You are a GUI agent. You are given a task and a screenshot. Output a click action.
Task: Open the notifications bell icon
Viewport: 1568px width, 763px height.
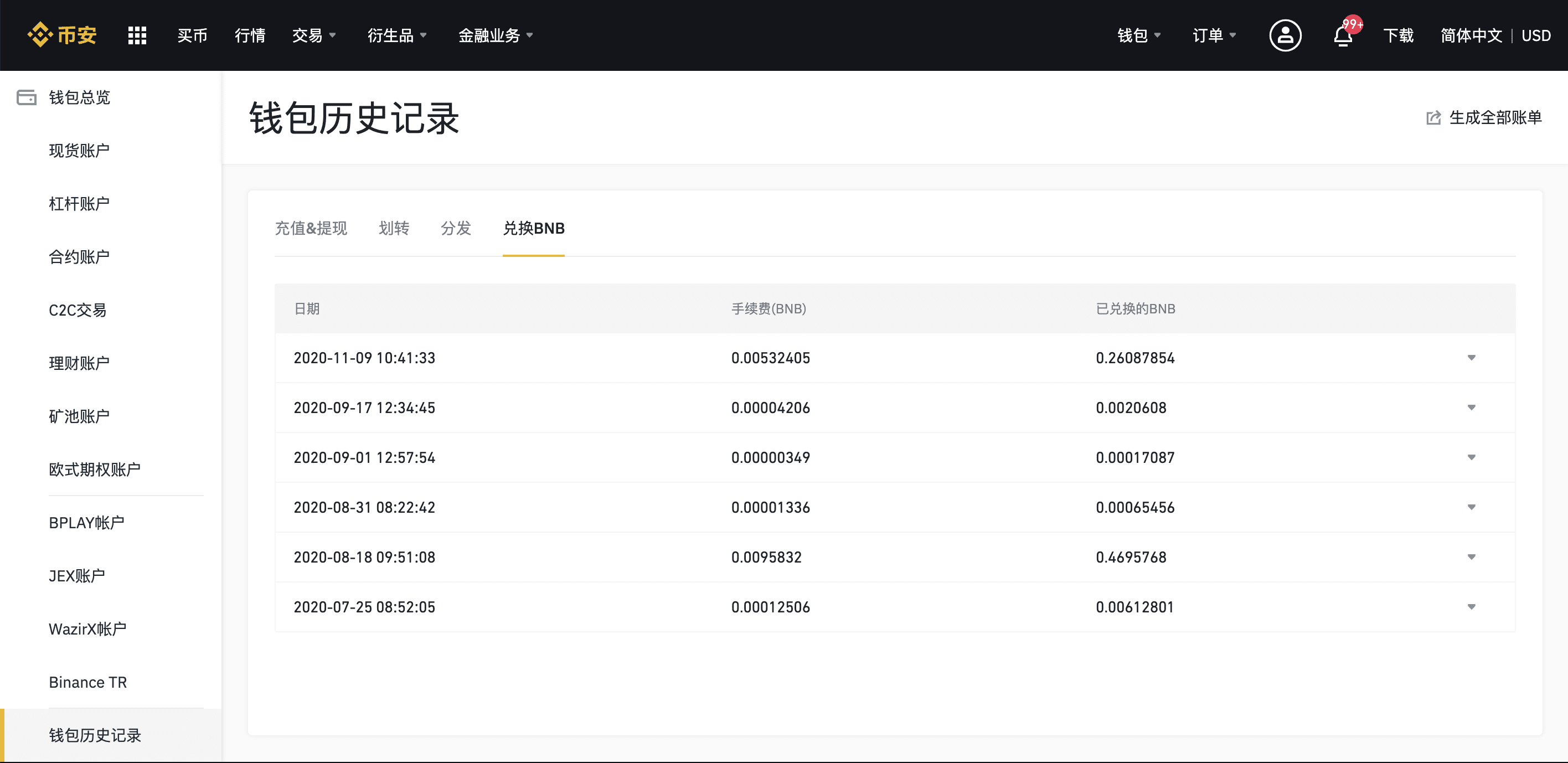(x=1343, y=35)
